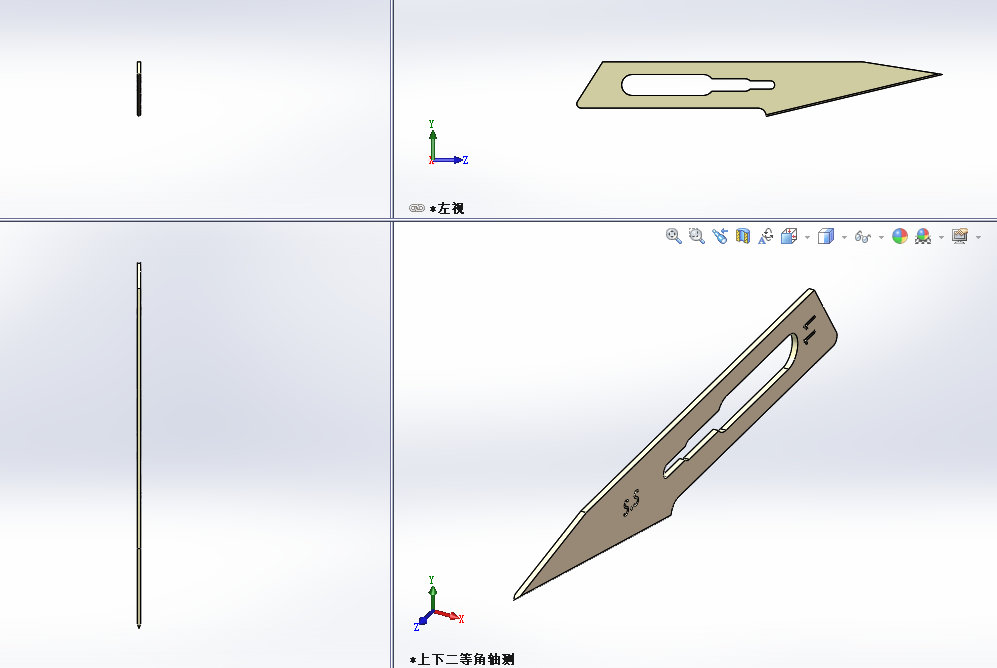Click the View Settings monitor icon
997x668 pixels.
959,236
